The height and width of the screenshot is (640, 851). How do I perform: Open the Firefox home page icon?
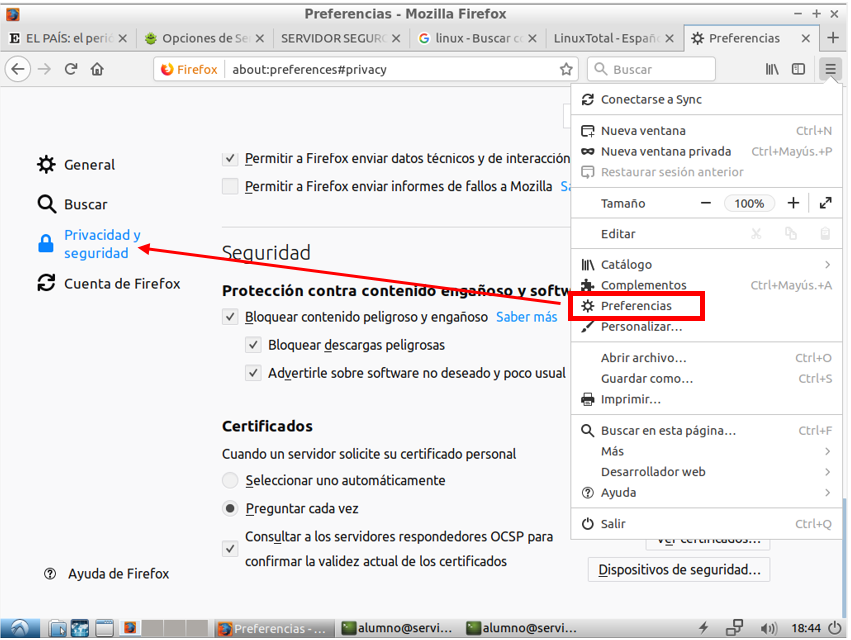click(x=97, y=69)
